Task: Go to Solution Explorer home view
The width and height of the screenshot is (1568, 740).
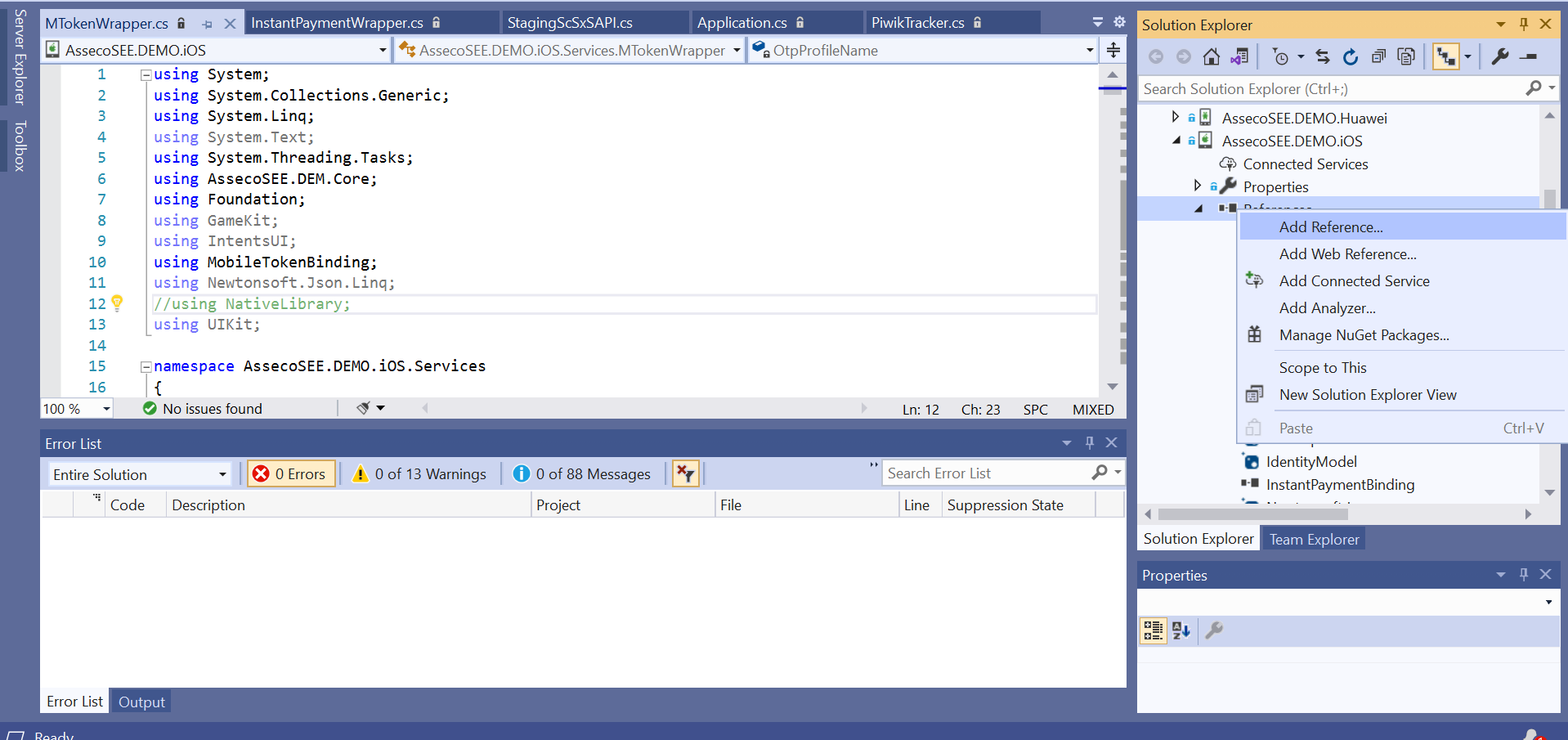Action: tap(1212, 56)
